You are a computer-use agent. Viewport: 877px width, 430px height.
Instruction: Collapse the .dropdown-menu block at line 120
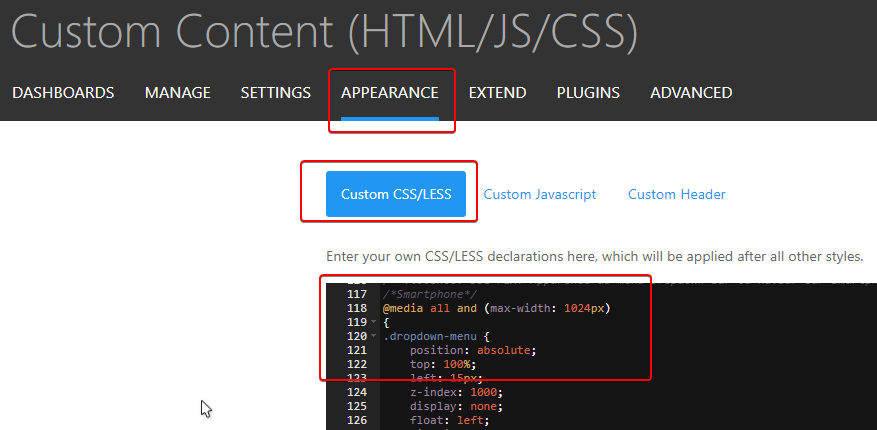(x=373, y=337)
